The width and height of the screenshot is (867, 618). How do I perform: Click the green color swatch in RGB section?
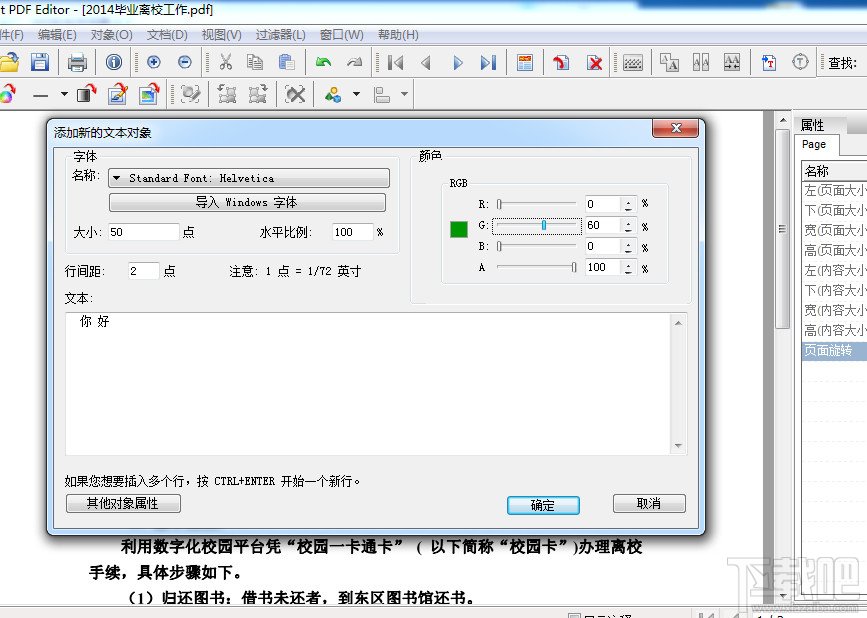coord(458,229)
